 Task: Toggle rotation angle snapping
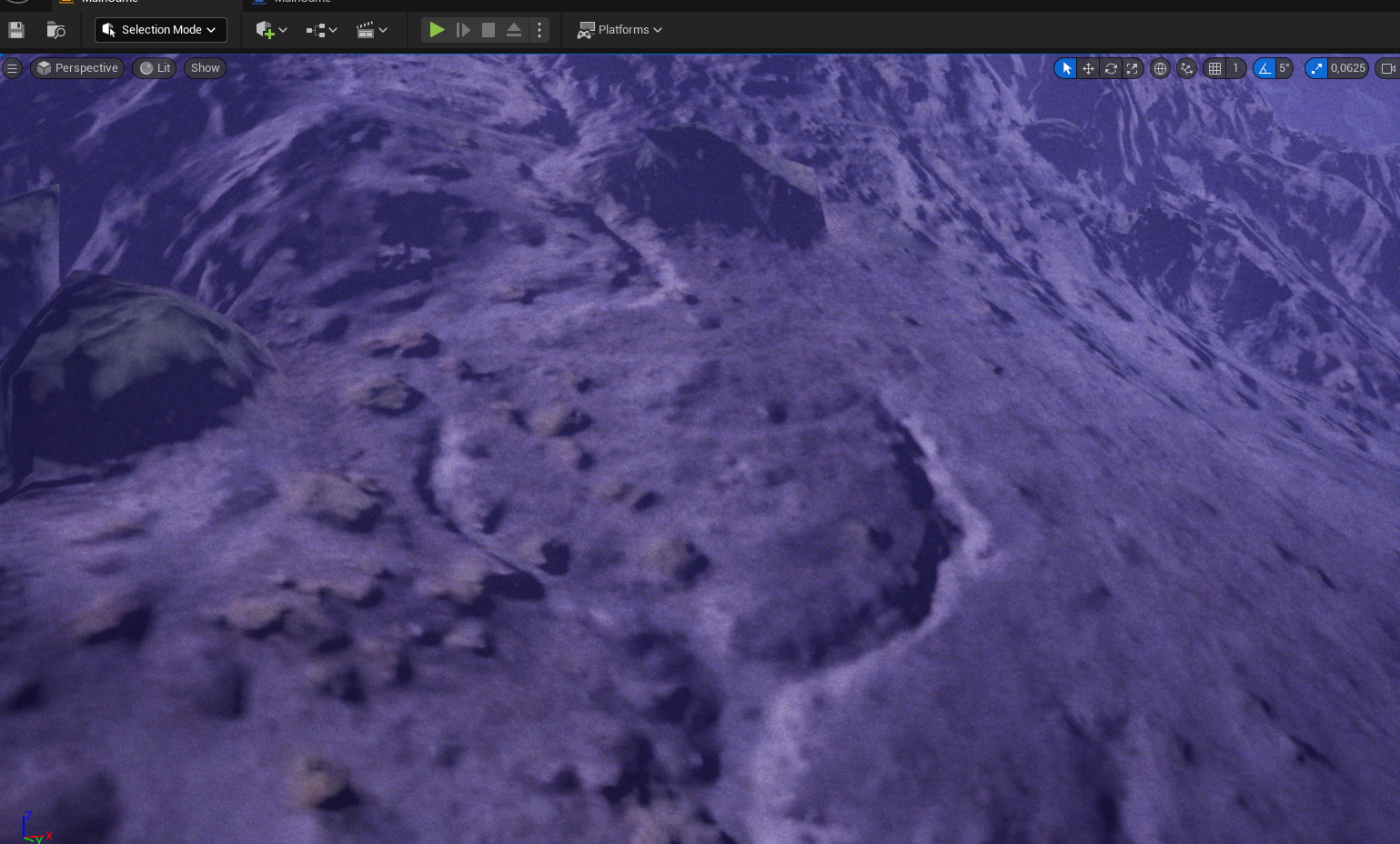(x=1264, y=68)
